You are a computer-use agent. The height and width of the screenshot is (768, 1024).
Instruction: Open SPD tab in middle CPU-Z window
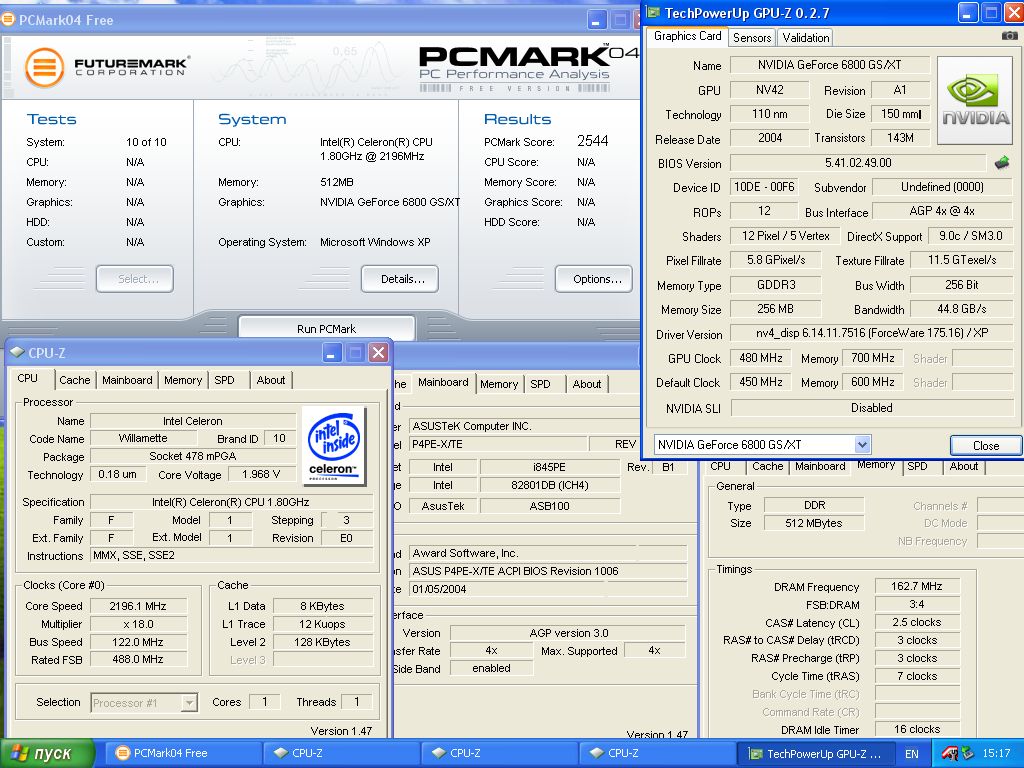point(540,384)
